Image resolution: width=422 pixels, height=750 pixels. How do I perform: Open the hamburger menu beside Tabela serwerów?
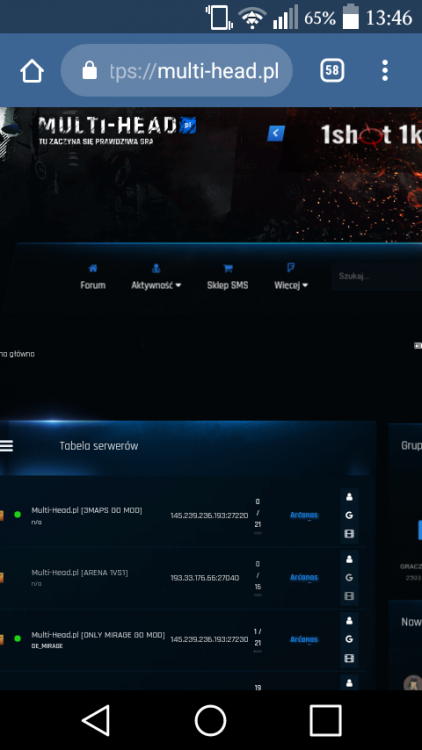(x=6, y=446)
